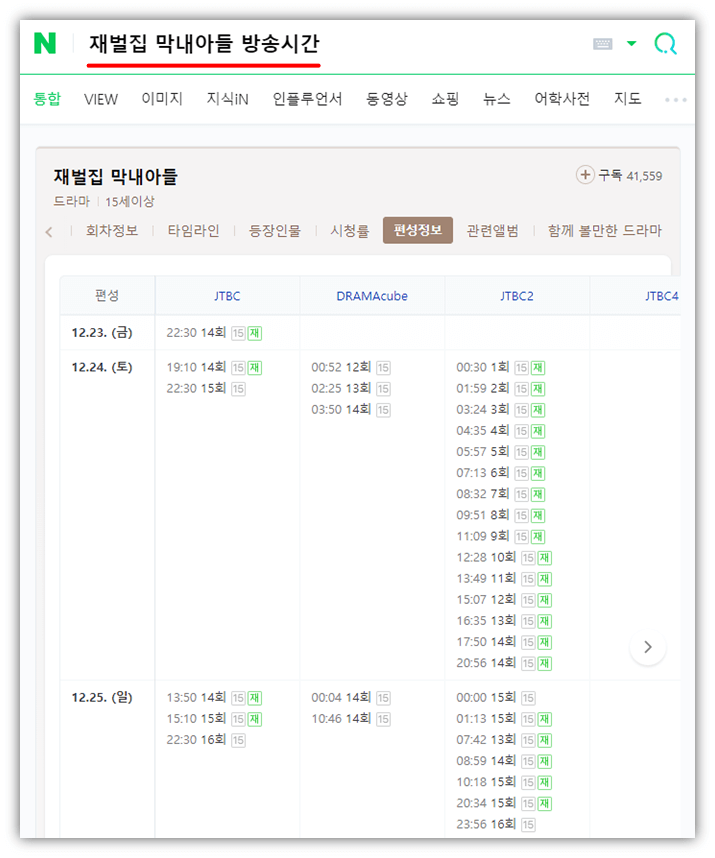Click the 15 age badge on JTBC 22:30 16회
The height and width of the screenshot is (858, 715).
pos(238,740)
